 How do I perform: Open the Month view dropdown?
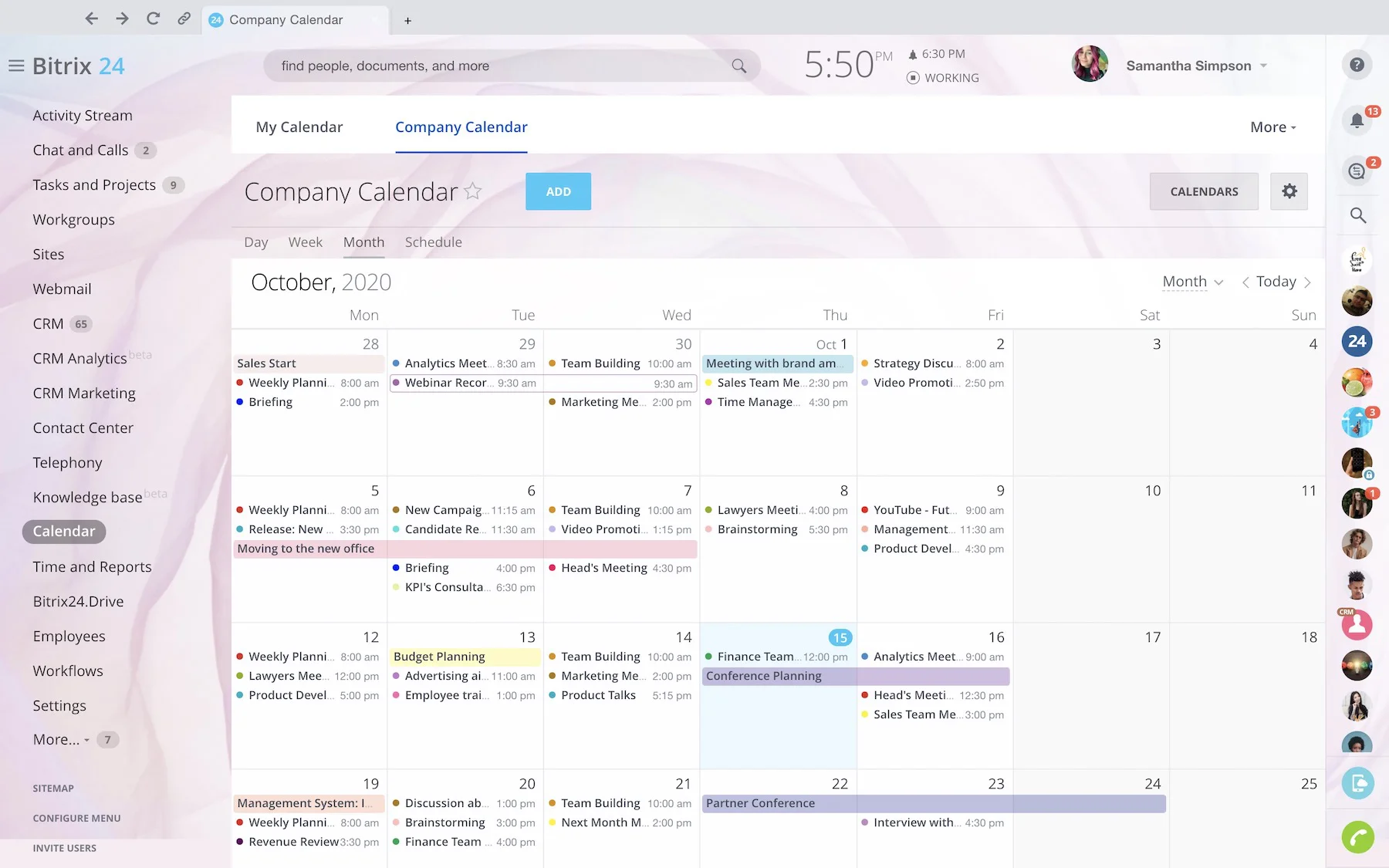coord(1192,282)
